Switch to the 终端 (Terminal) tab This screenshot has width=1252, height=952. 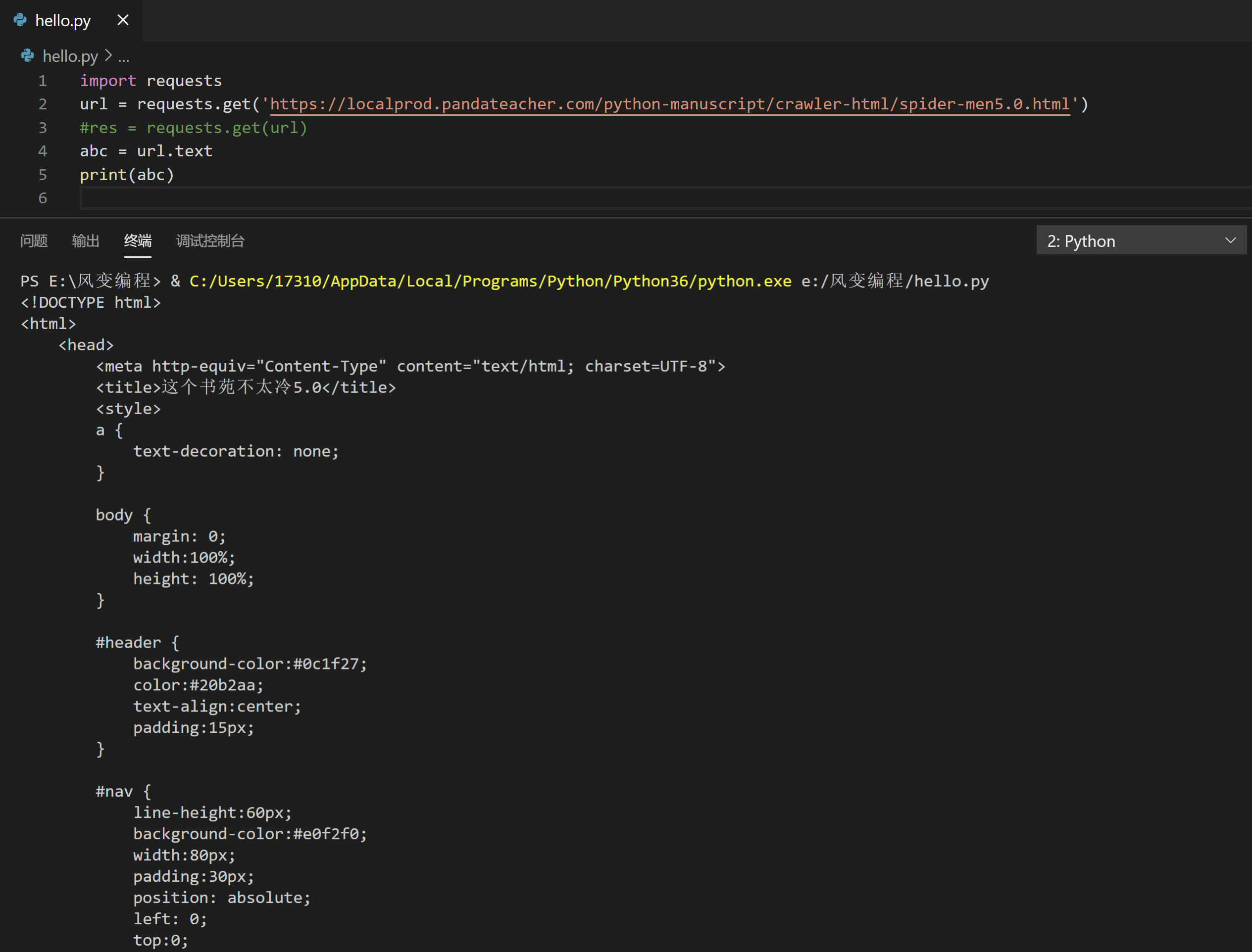click(x=138, y=241)
